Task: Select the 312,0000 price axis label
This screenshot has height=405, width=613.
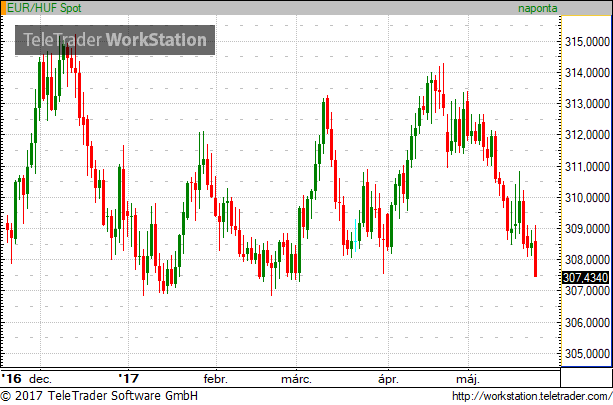Action: pyautogui.click(x=587, y=135)
